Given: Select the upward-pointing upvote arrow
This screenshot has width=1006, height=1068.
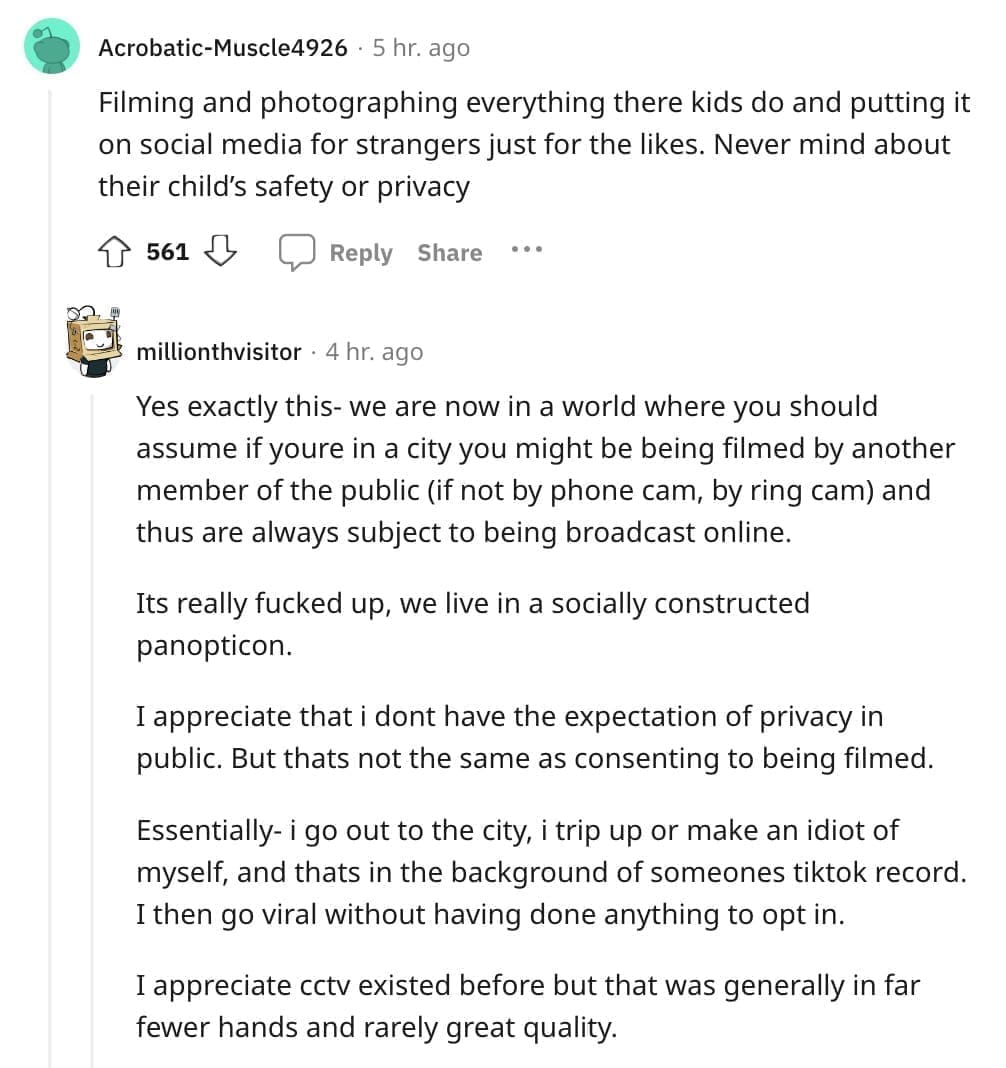Looking at the screenshot, I should 115,252.
